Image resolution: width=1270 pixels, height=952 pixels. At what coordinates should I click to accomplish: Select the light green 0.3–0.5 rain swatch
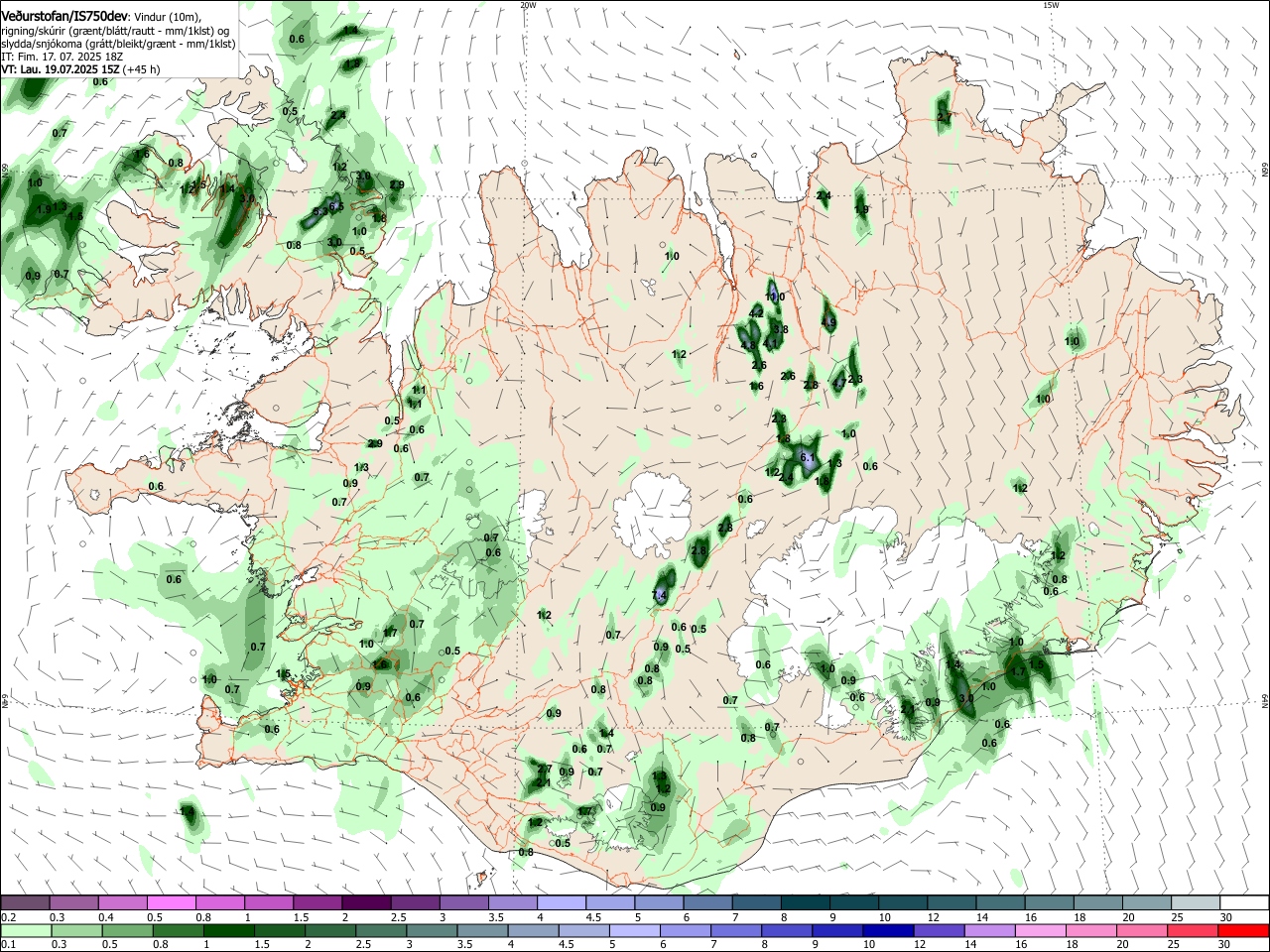click(74, 930)
